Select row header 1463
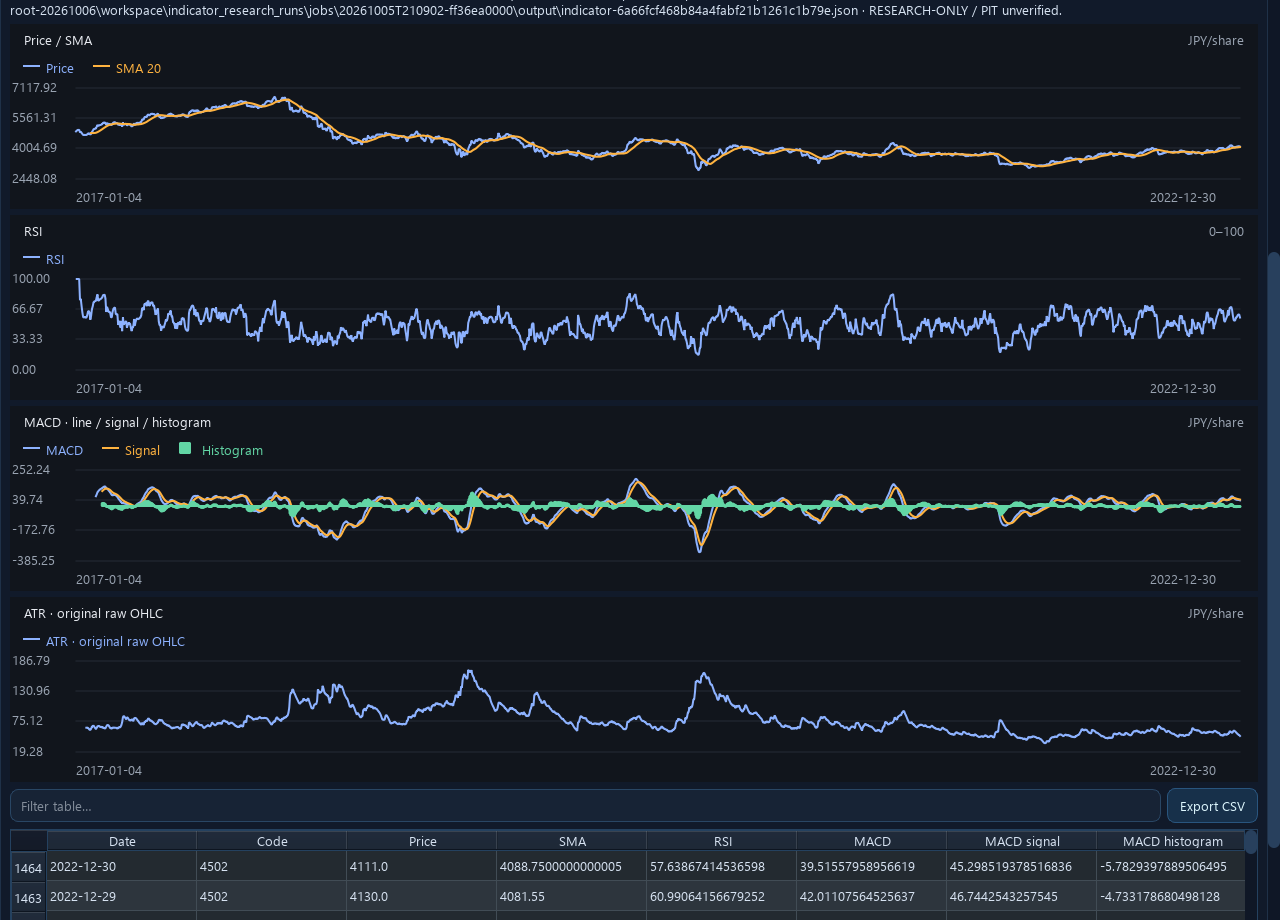Viewport: 1280px width, 920px height. [29, 896]
